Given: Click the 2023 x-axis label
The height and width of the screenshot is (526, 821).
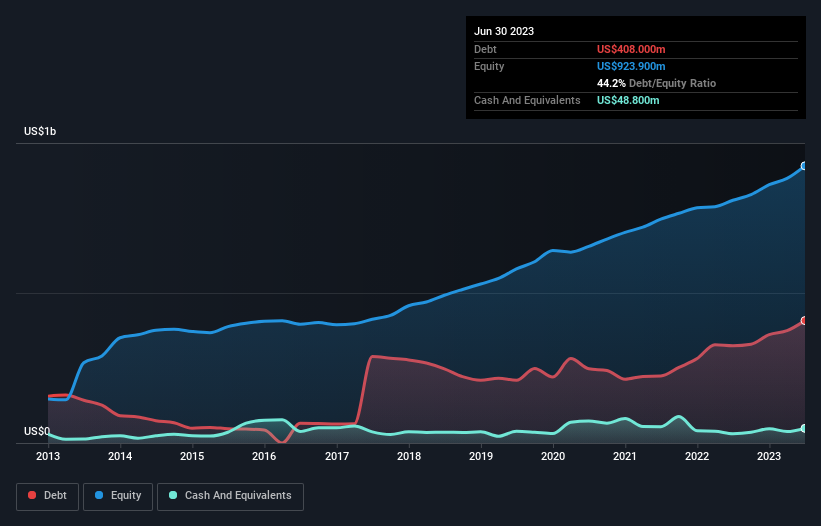Looking at the screenshot, I should 769,456.
